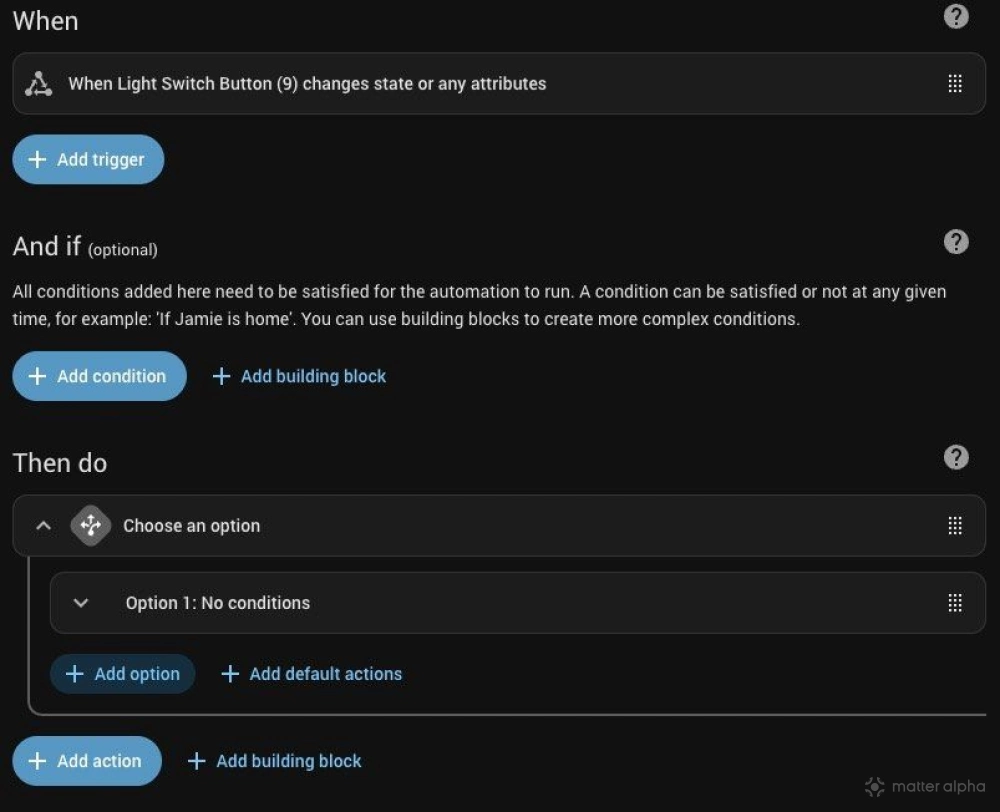The width and height of the screenshot is (1000, 812).
Task: Click the Option 1: No conditions label
Action: point(218,603)
